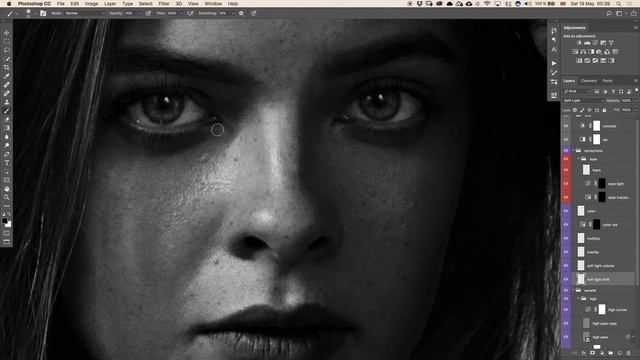Add a Black & White adjustment
640x360 pixels.
(x=591, y=52)
